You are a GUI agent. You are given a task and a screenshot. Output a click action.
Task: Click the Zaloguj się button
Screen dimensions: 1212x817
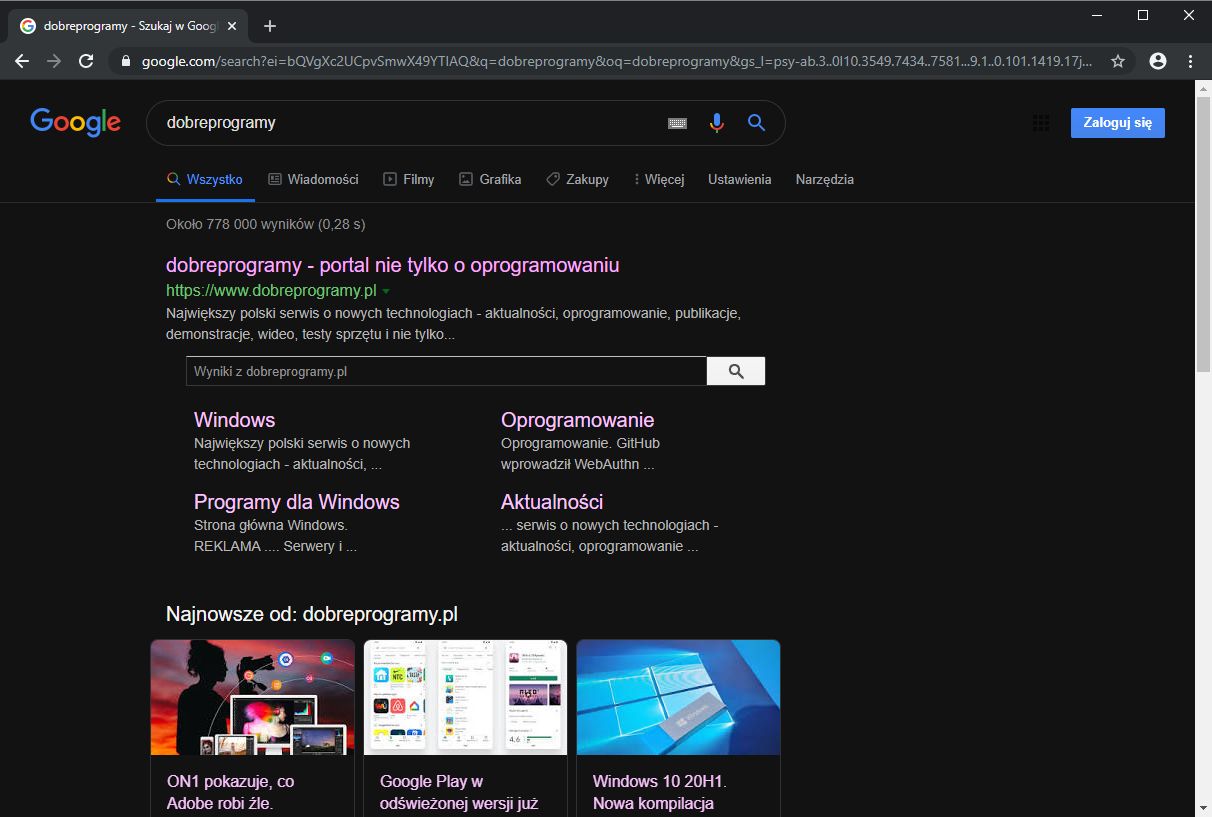click(x=1117, y=123)
